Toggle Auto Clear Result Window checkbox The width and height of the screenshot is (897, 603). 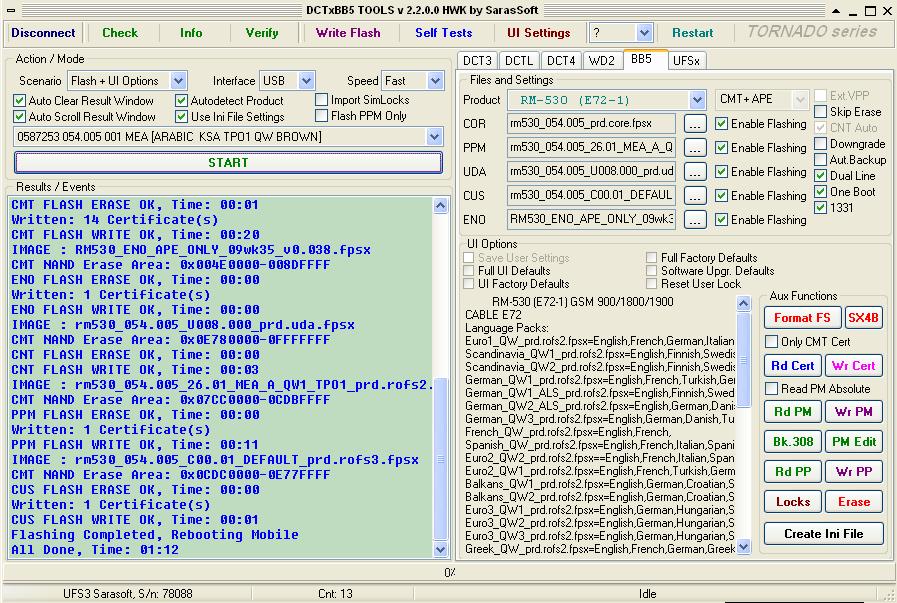[19, 101]
